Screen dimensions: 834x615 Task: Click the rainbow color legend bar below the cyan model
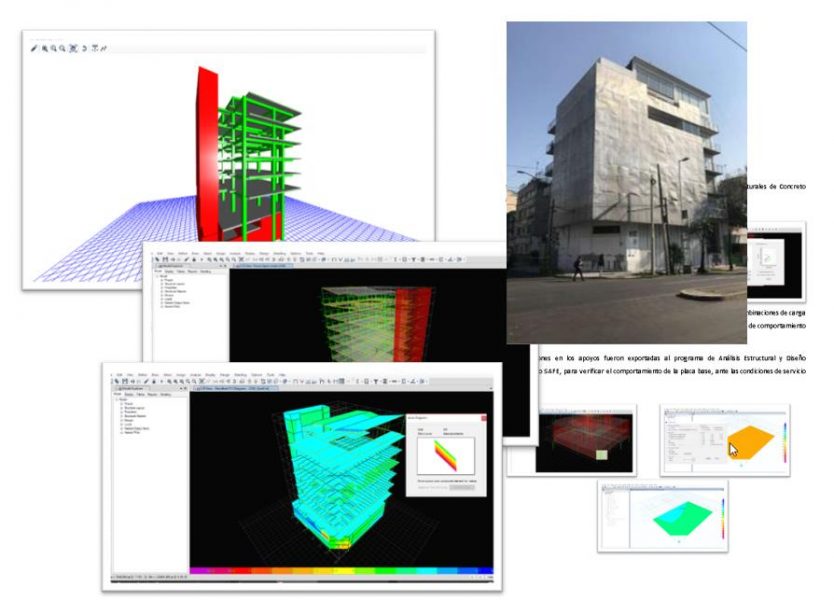340,572
